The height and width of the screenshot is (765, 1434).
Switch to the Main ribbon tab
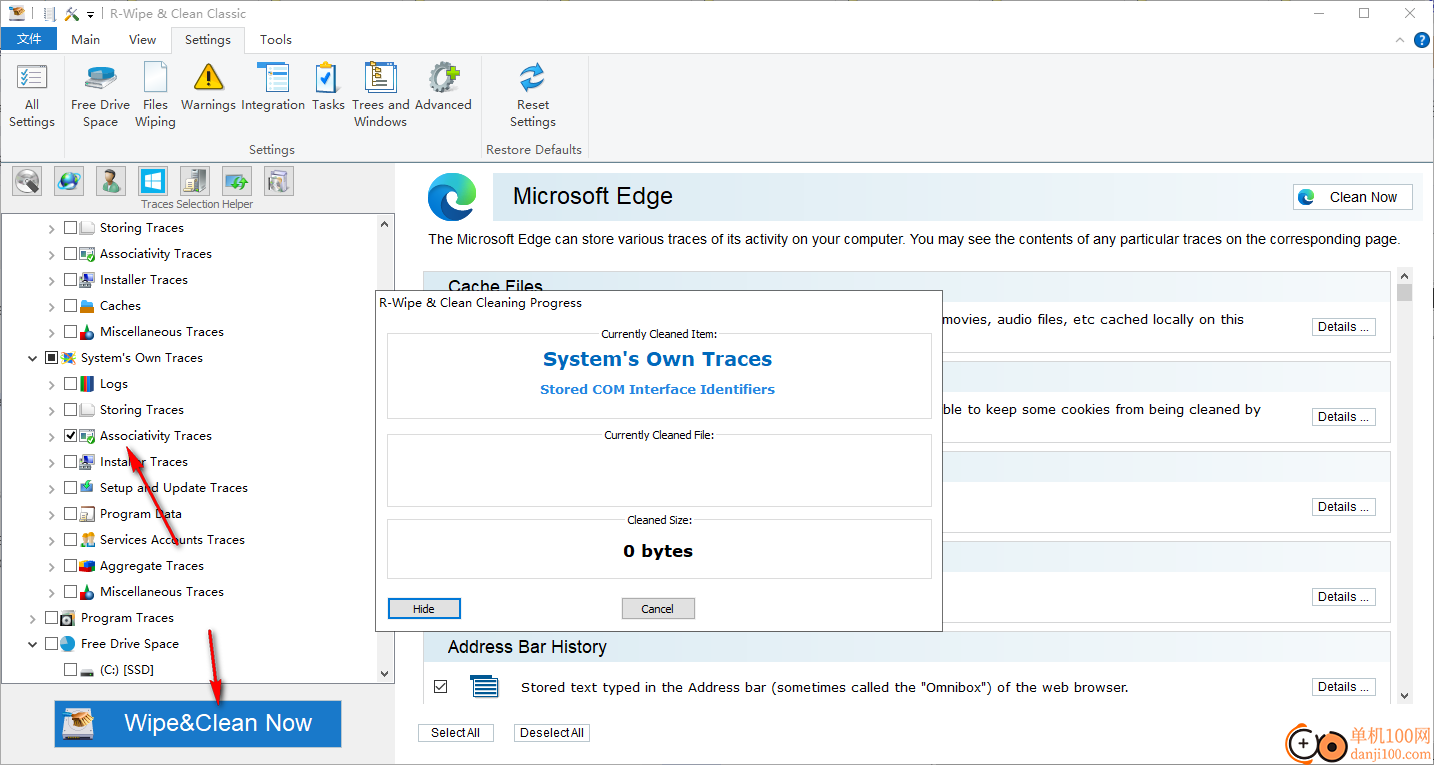click(x=86, y=39)
